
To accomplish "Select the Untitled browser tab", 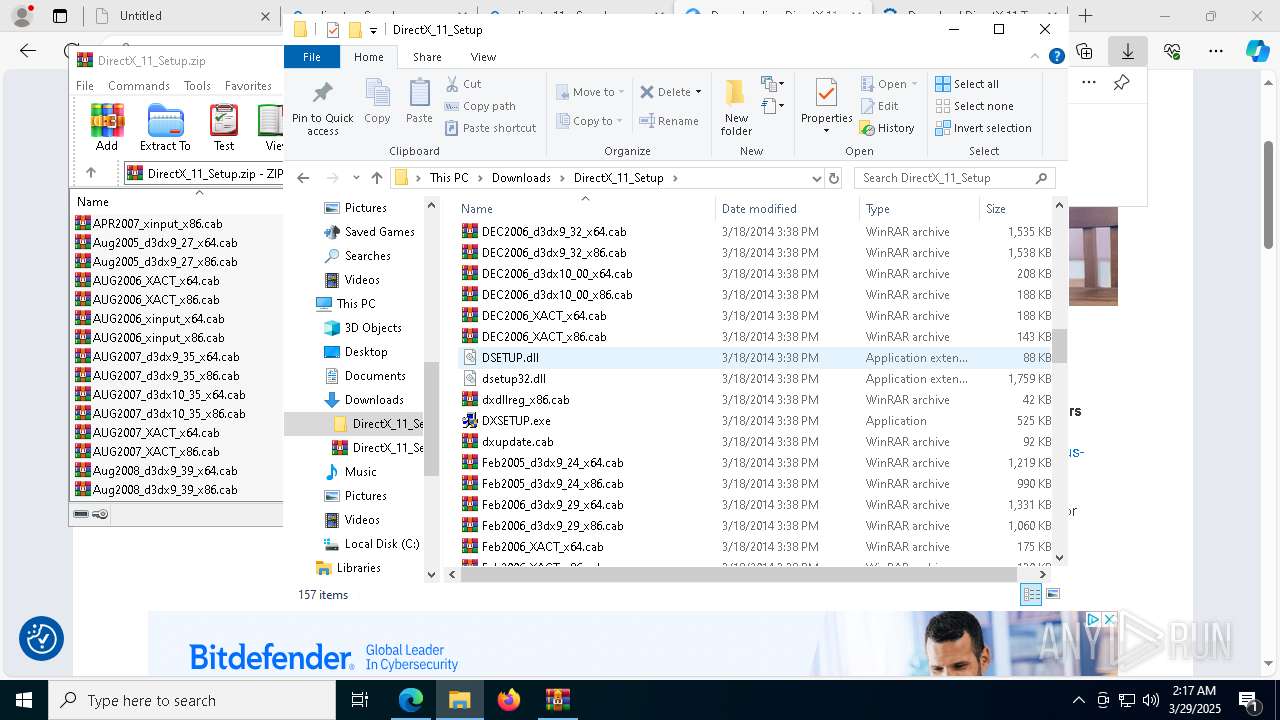I will [180, 16].
